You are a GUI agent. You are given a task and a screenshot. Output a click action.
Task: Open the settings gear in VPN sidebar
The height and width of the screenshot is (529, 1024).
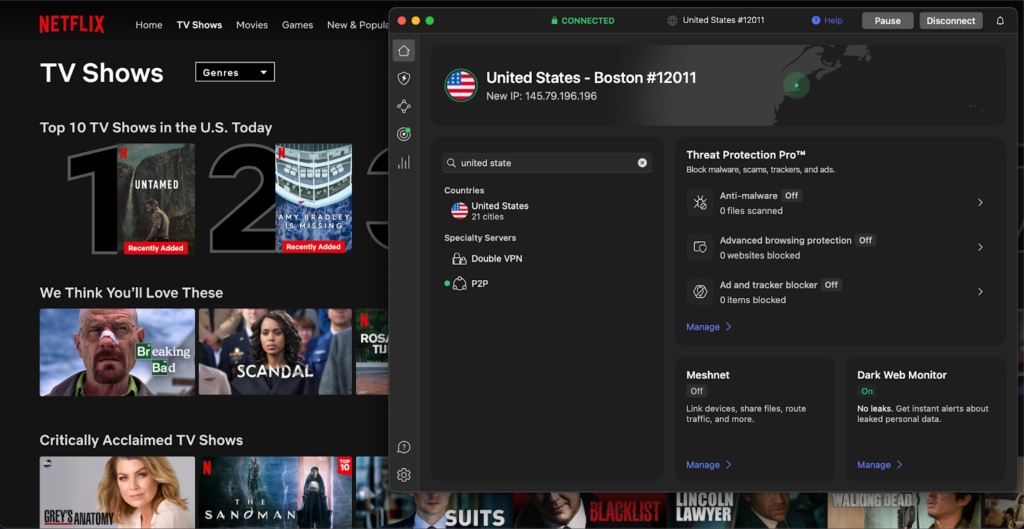click(404, 475)
